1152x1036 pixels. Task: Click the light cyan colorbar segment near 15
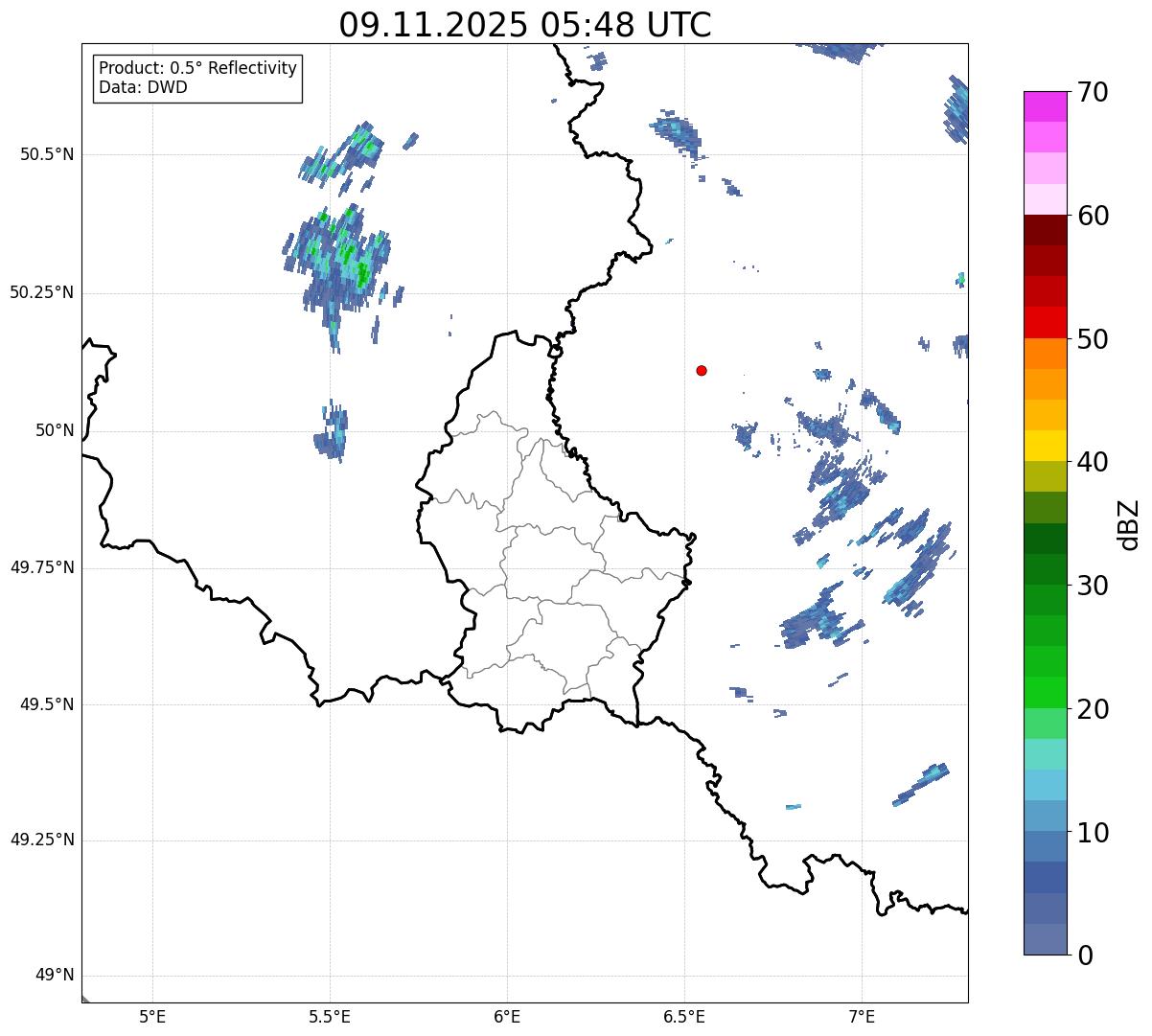(1046, 754)
